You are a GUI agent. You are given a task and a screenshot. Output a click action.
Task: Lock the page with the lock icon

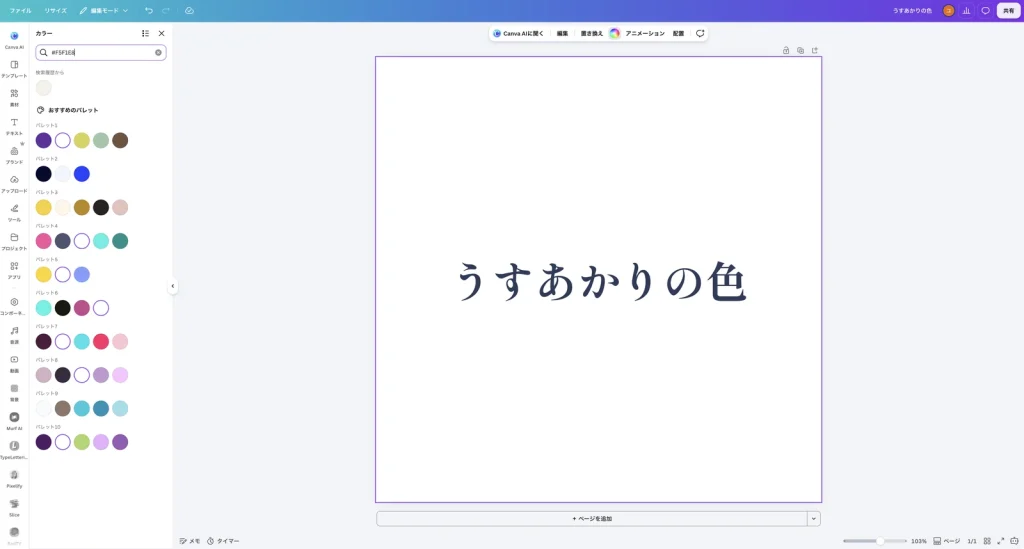coord(786,50)
